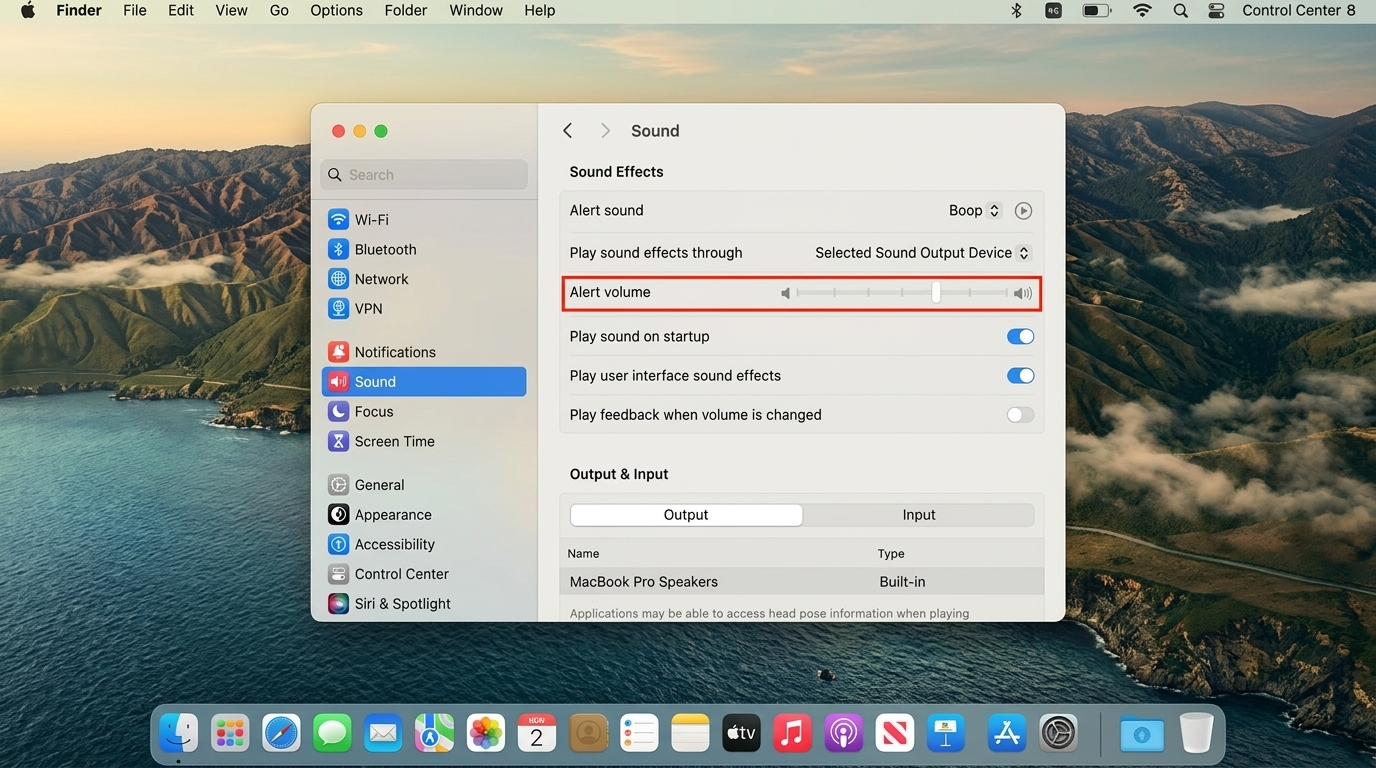Open the Help menu

pos(540,10)
